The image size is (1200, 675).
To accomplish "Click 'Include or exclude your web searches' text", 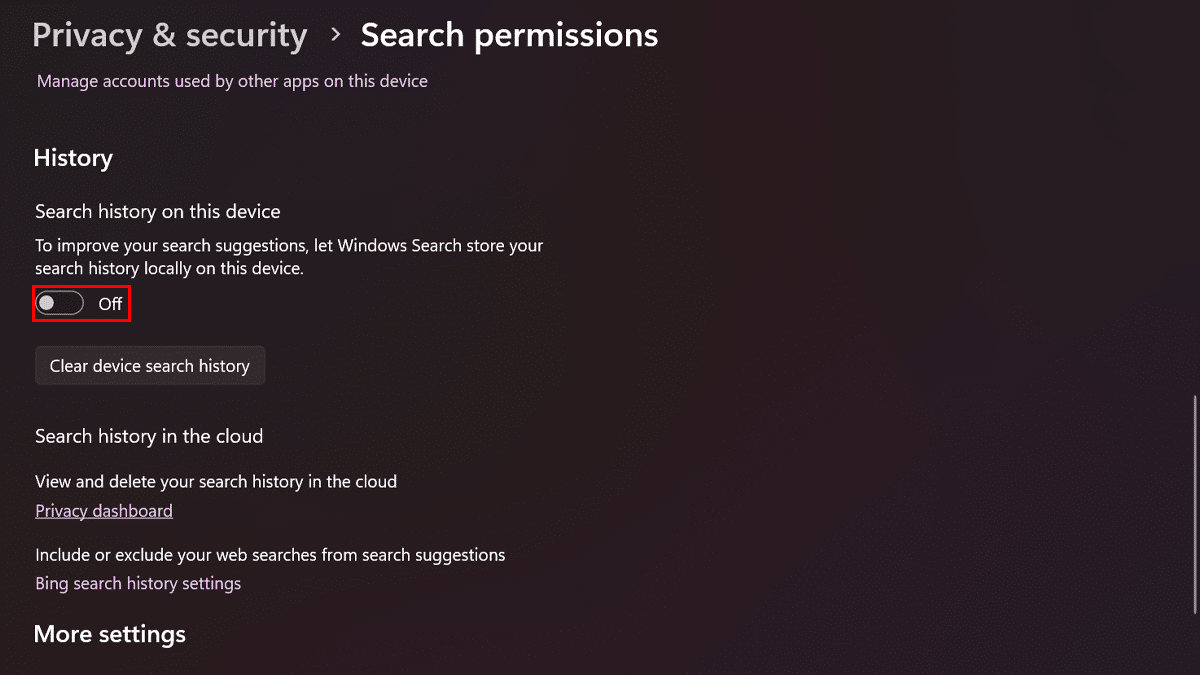I will tap(270, 555).
